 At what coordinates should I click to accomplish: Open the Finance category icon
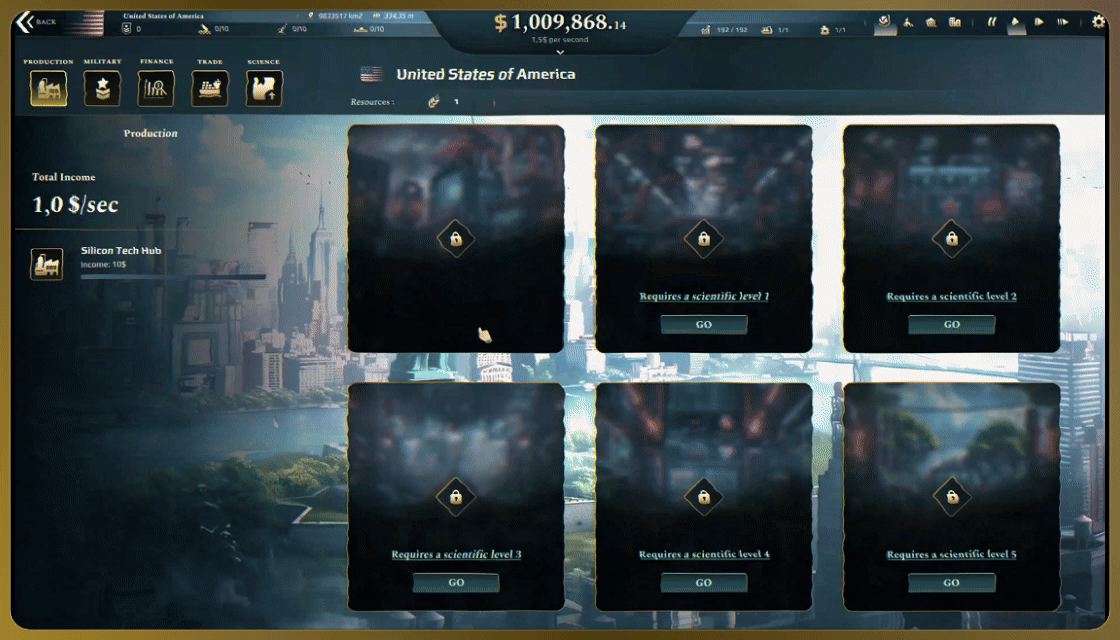point(156,89)
